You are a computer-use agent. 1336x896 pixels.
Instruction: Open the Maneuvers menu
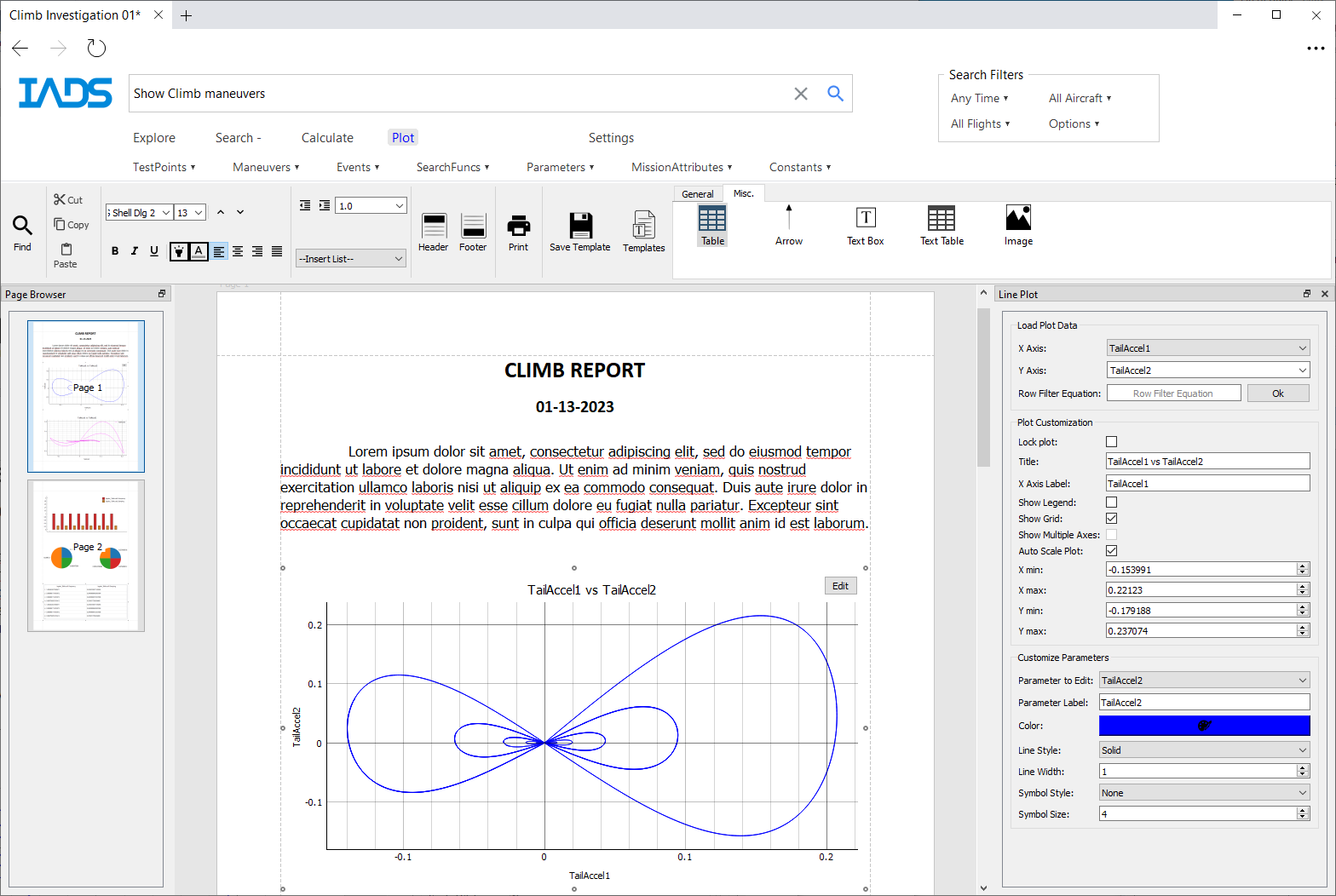(266, 167)
